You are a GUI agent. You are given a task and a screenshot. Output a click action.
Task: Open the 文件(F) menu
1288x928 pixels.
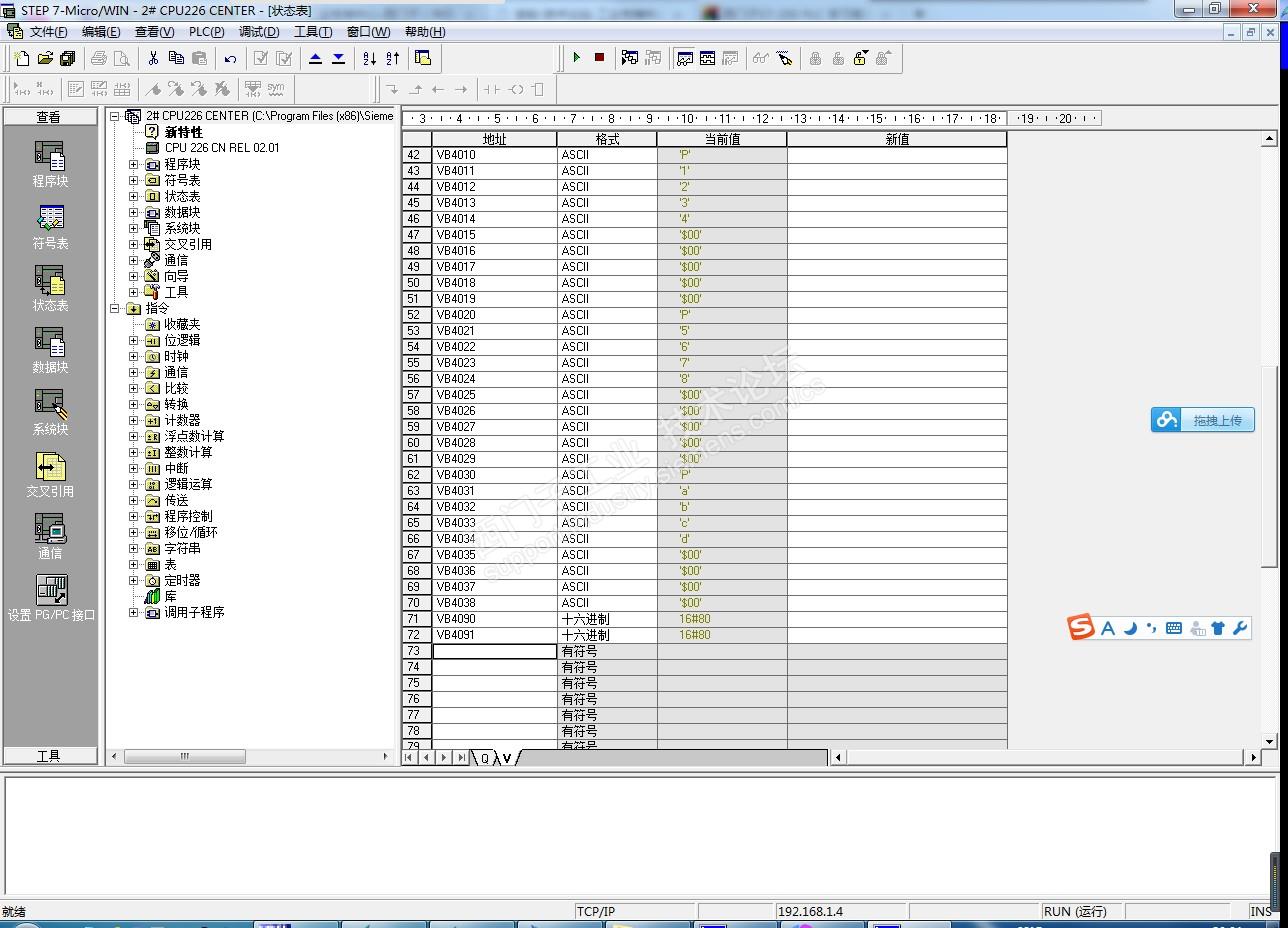(49, 32)
